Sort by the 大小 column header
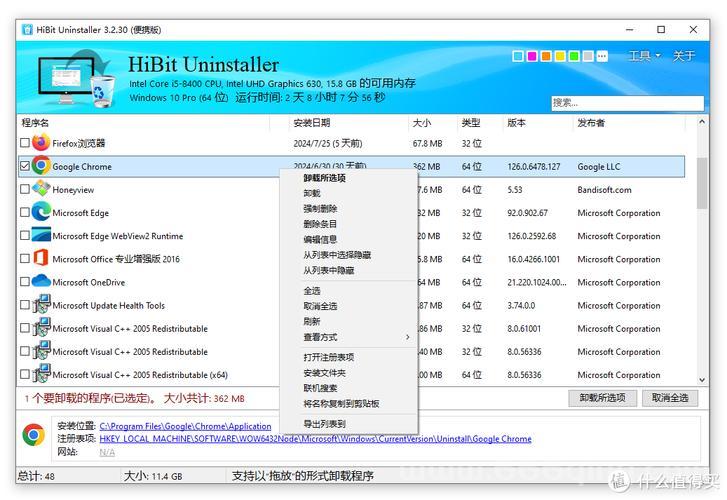This screenshot has width=727, height=500. [x=421, y=123]
